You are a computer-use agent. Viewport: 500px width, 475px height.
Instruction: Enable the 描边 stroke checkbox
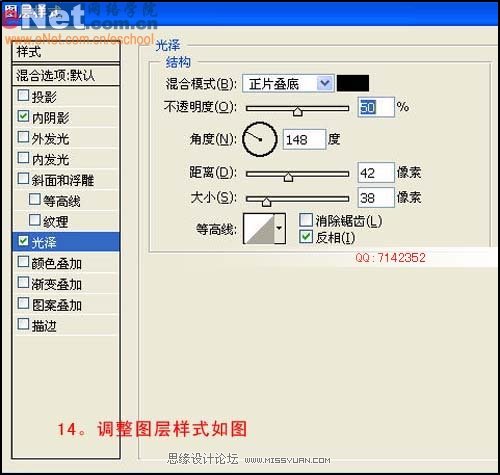[23, 324]
